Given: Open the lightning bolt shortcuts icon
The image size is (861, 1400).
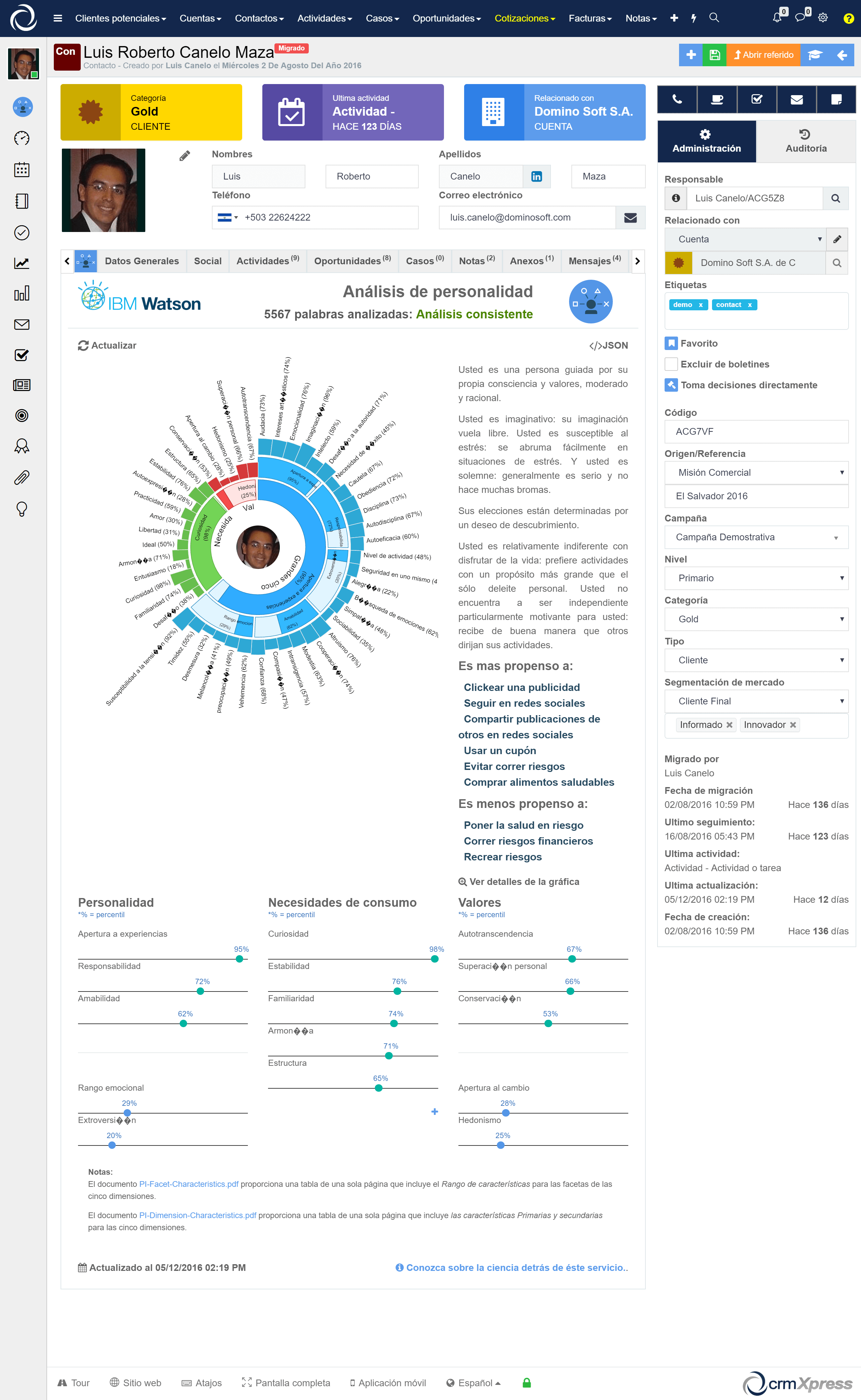Looking at the screenshot, I should (x=694, y=18).
